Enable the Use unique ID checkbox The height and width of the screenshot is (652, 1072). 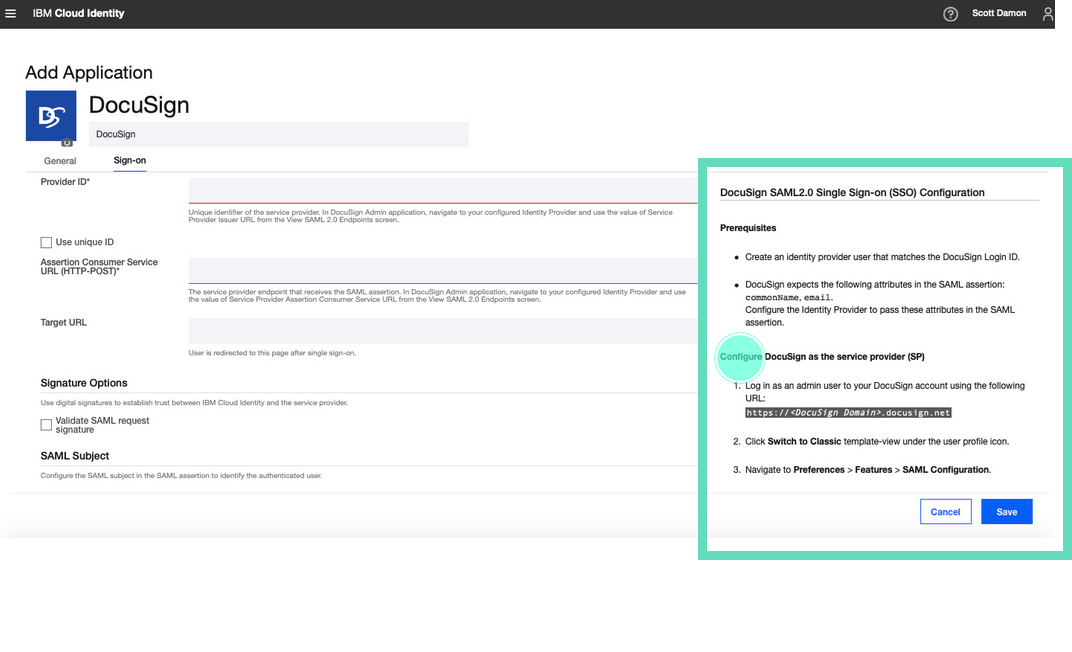46,243
